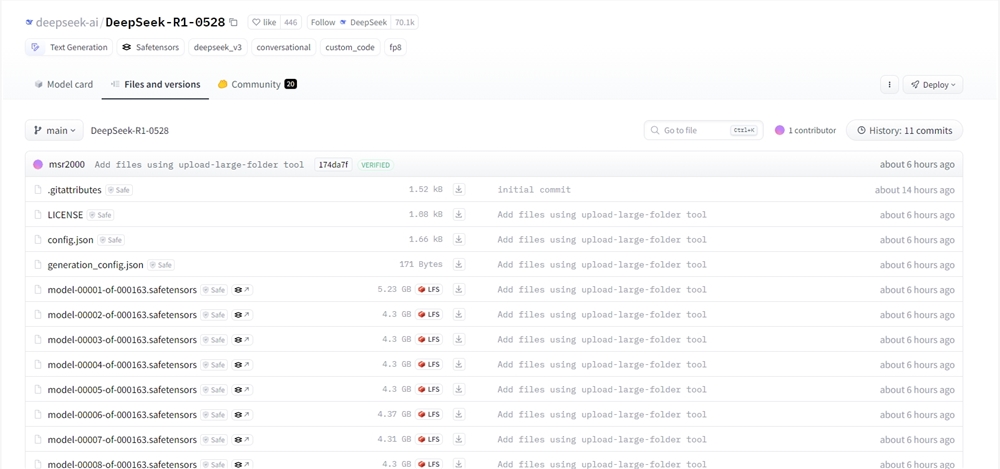Click Safe badge next to LICENSE

point(100,215)
